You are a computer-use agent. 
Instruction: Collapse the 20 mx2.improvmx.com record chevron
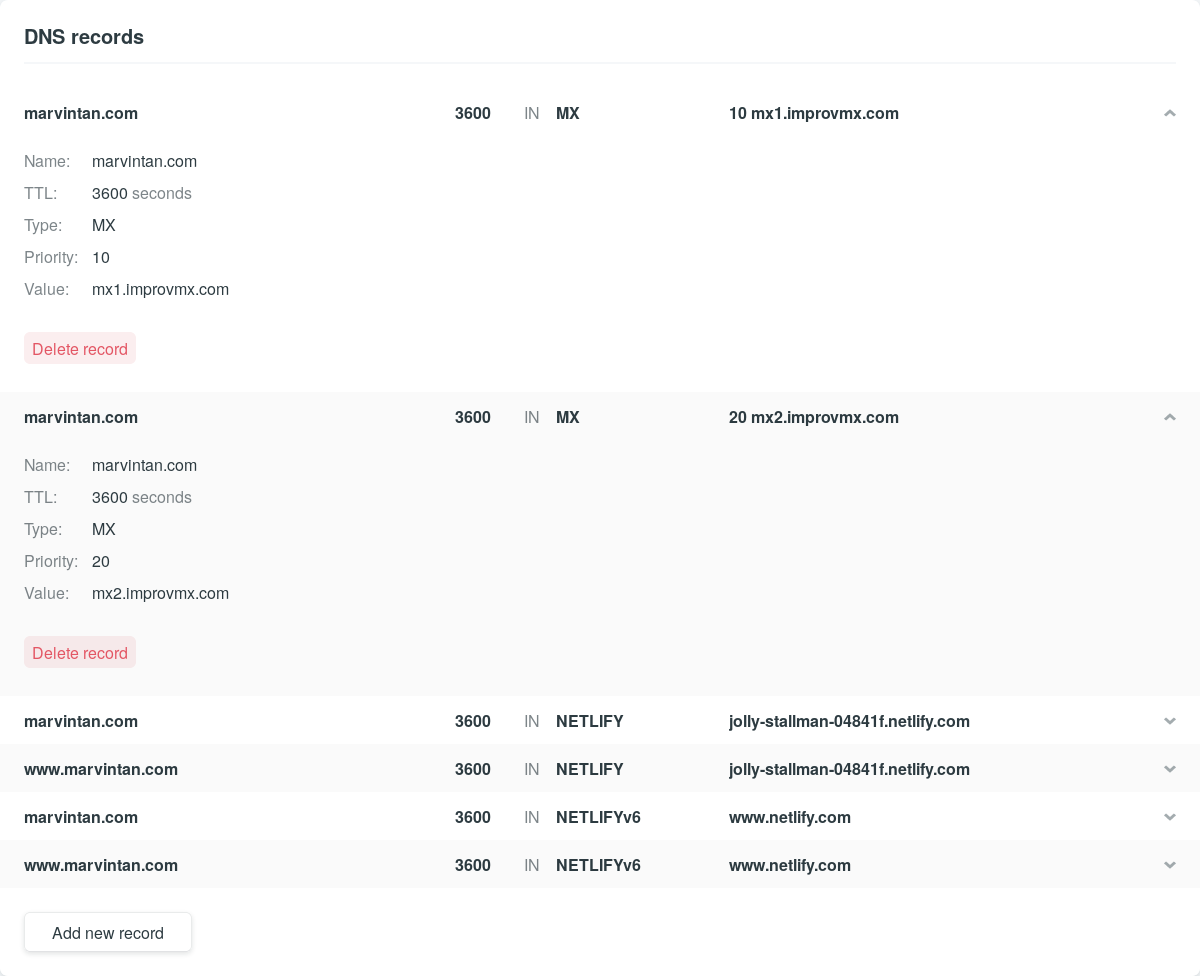[x=1169, y=418]
